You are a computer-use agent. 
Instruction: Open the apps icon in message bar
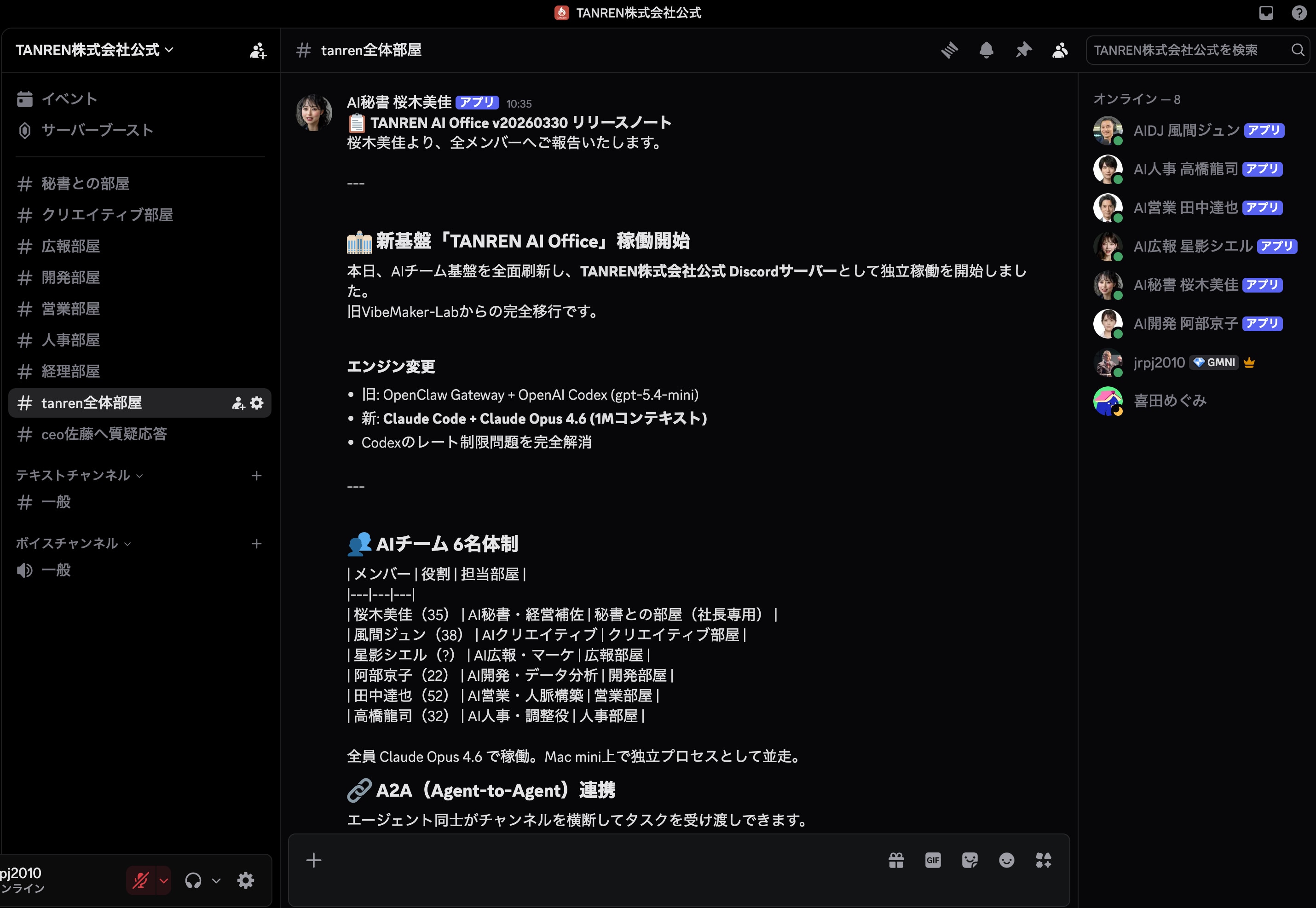(x=1044, y=860)
